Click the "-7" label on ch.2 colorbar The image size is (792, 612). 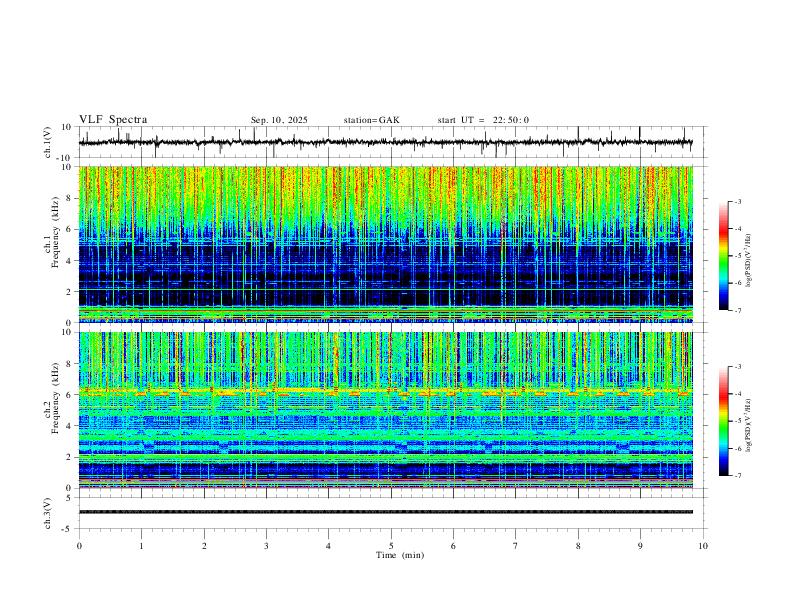737,476
